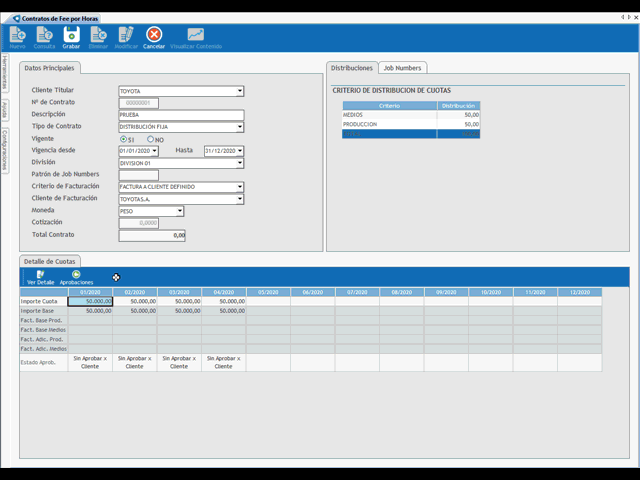640x480 pixels.
Task: Click the Eliminar delete icon
Action: 98,37
